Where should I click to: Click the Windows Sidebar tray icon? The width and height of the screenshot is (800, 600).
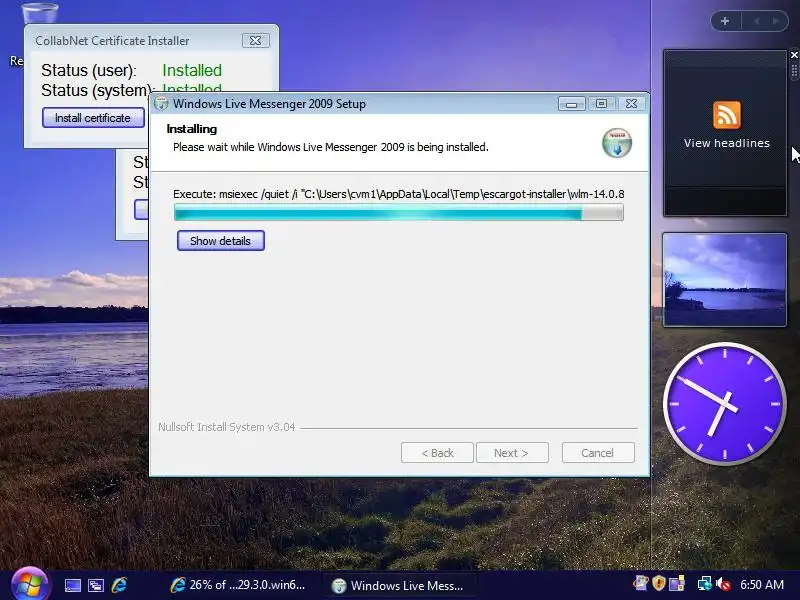coord(677,583)
